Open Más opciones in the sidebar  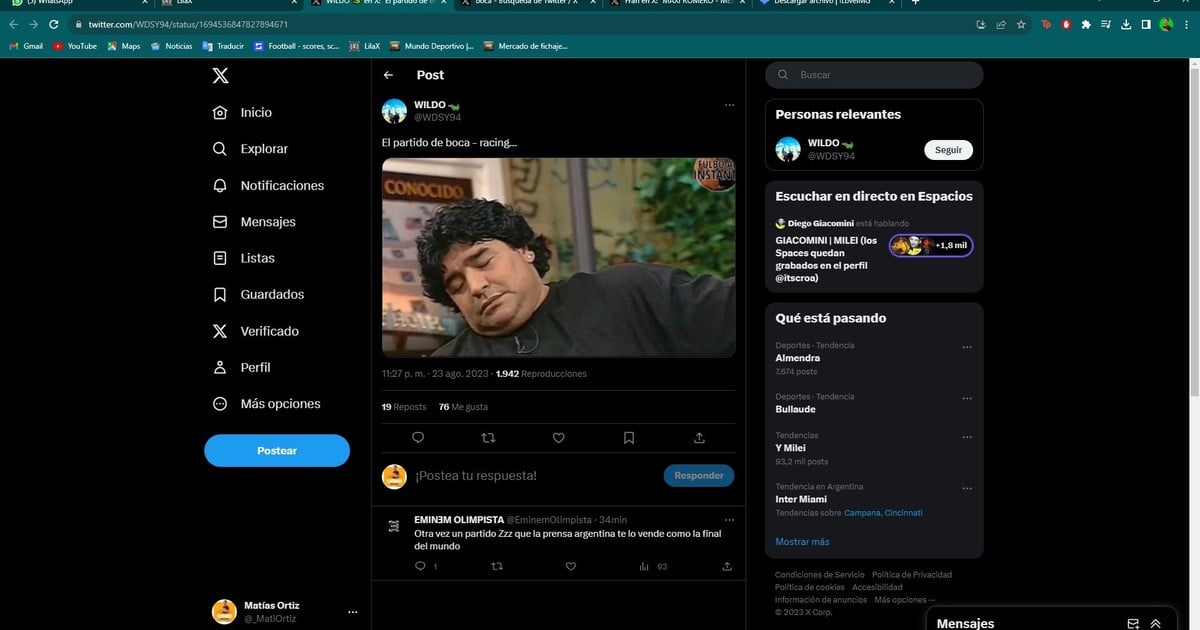pyautogui.click(x=266, y=404)
